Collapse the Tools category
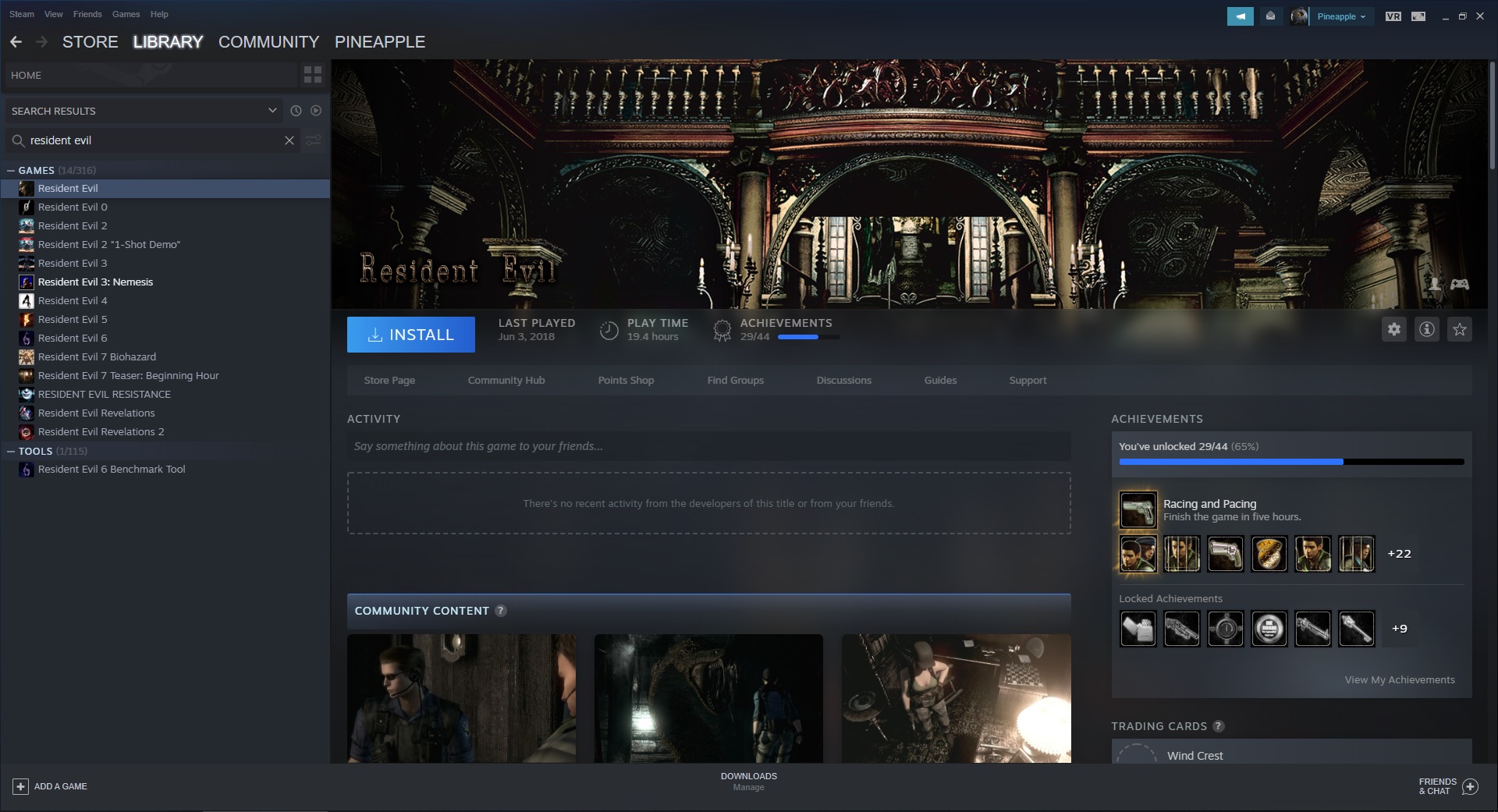Screen dimensions: 1498x812 11,451
